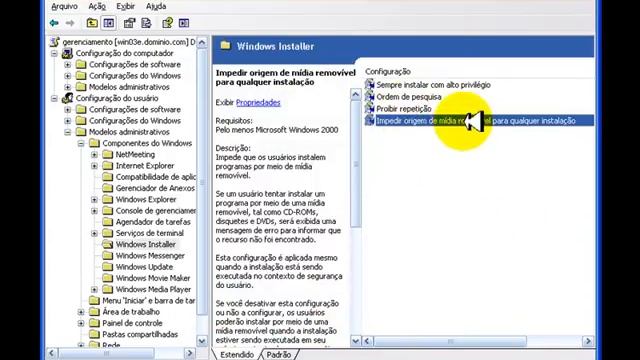Open the Arquivo menu
Viewport: 640px width, 360px height.
tap(64, 6)
